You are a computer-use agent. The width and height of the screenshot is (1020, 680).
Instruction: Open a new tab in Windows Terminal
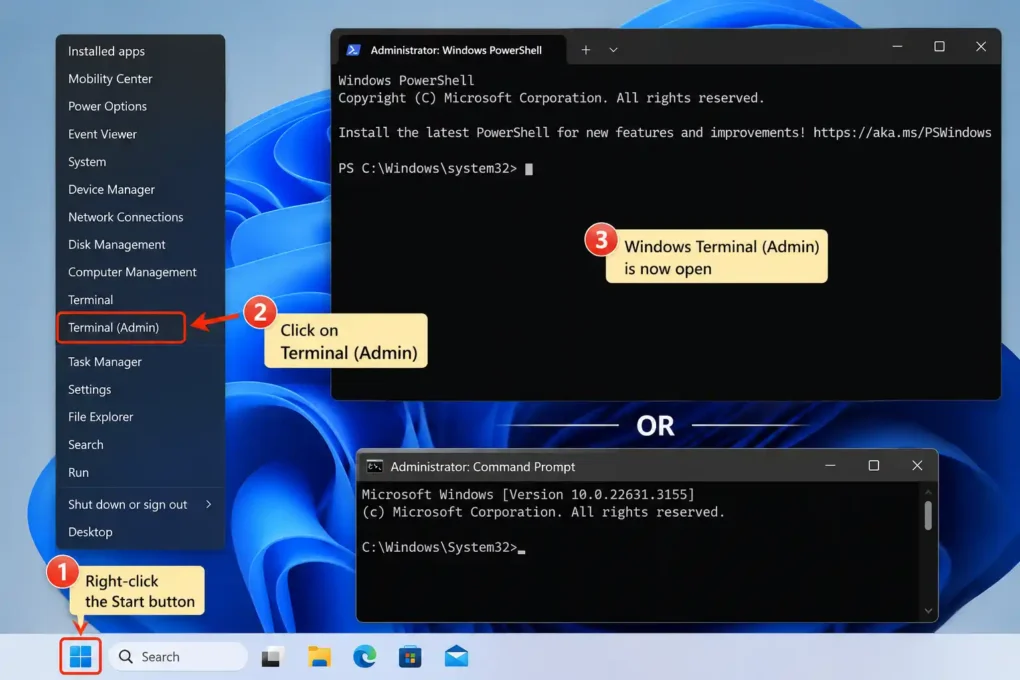click(x=585, y=49)
